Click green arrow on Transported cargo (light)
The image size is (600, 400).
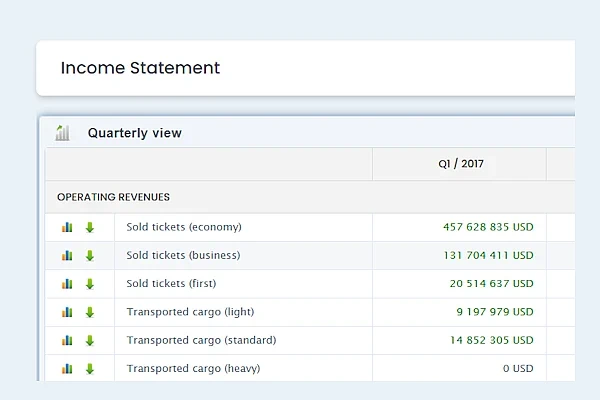click(90, 312)
